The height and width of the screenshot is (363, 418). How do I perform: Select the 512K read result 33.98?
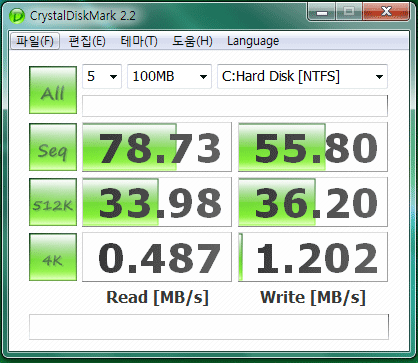(x=157, y=202)
